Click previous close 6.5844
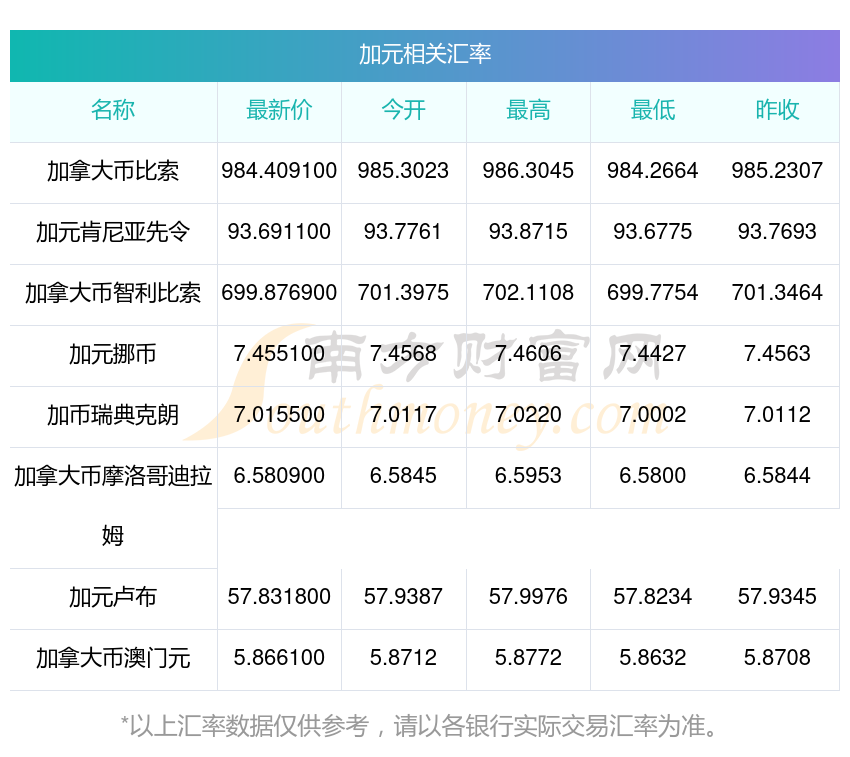850x757 pixels. click(777, 476)
